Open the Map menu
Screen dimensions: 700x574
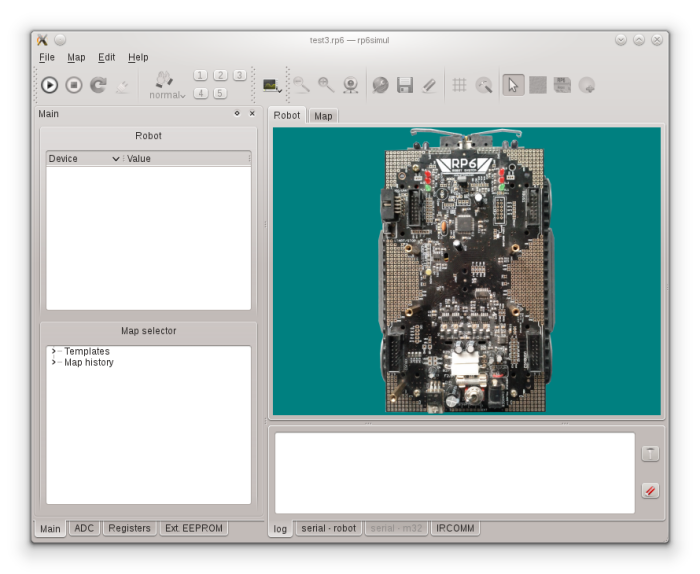(x=76, y=57)
